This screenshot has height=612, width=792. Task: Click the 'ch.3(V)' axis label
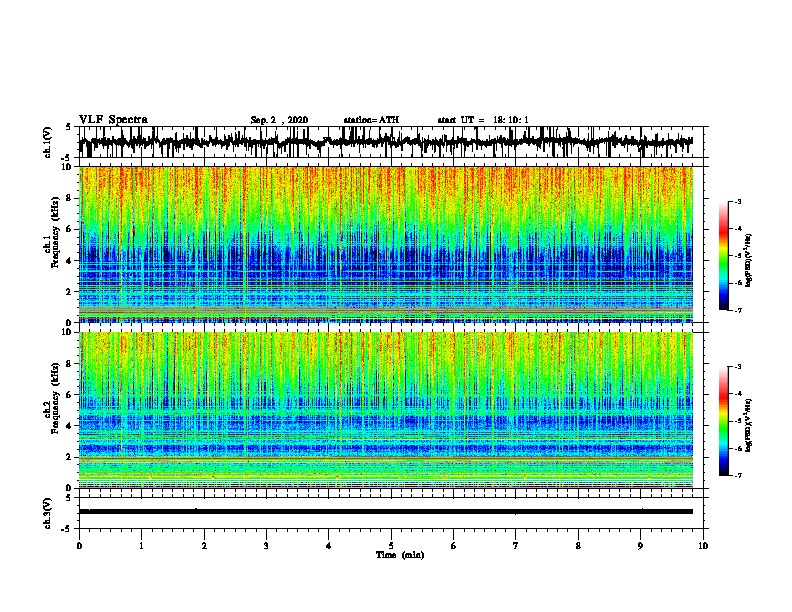[x=48, y=513]
